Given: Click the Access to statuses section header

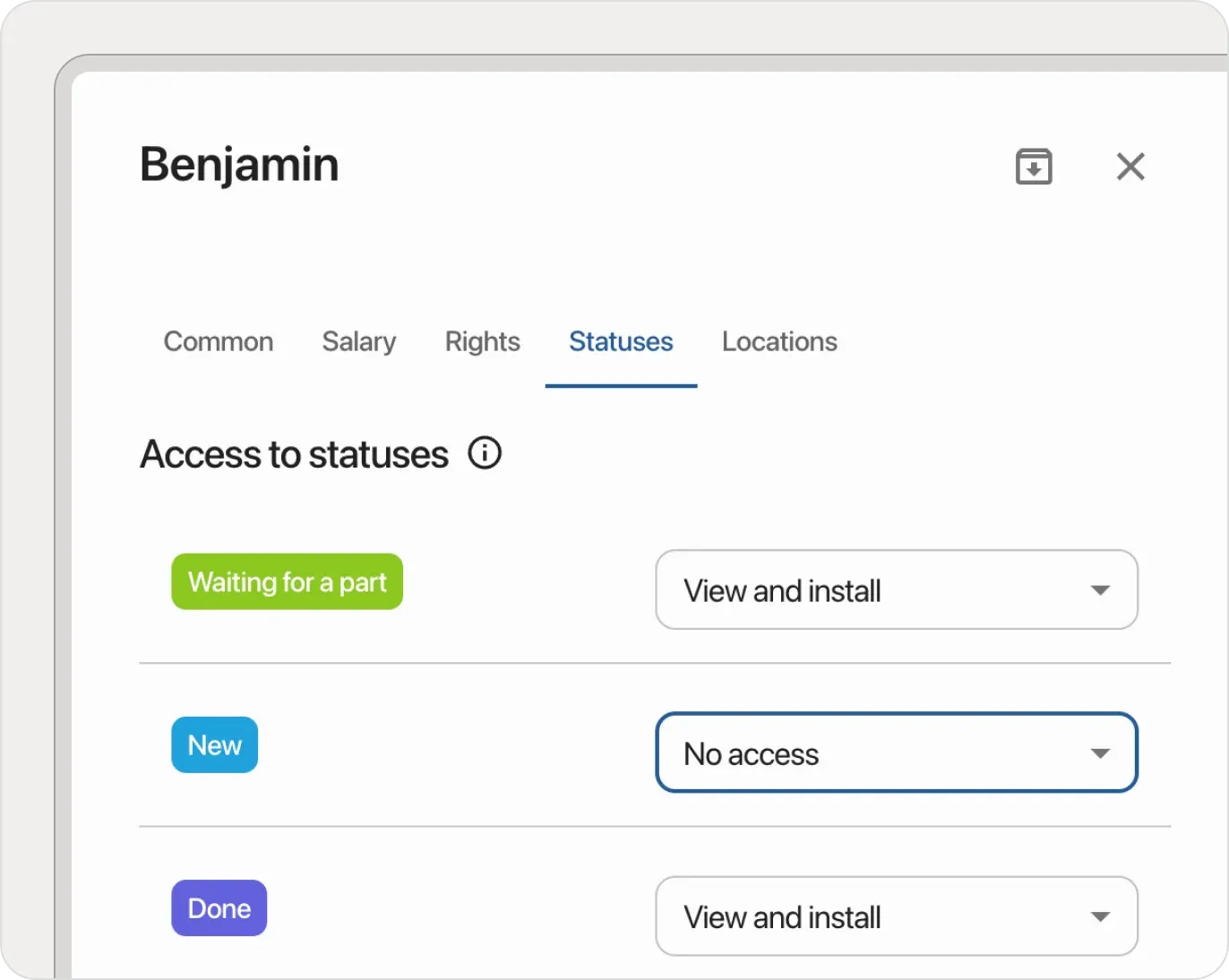Looking at the screenshot, I should click(293, 454).
